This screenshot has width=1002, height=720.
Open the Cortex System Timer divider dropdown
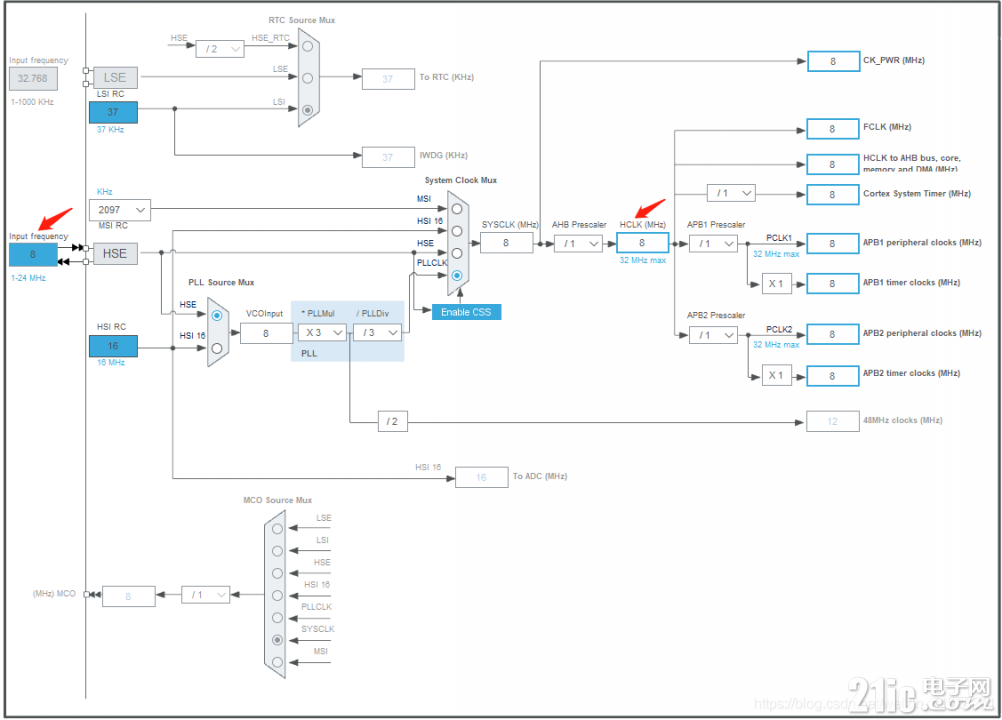[x=731, y=193]
